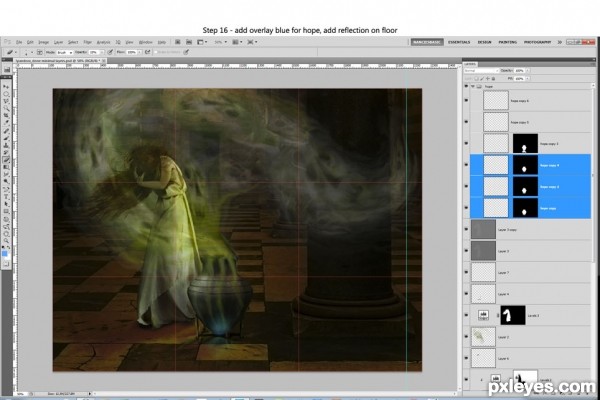The height and width of the screenshot is (400, 600).
Task: Switch to the ESSENTIALS workspace
Action: tap(459, 42)
